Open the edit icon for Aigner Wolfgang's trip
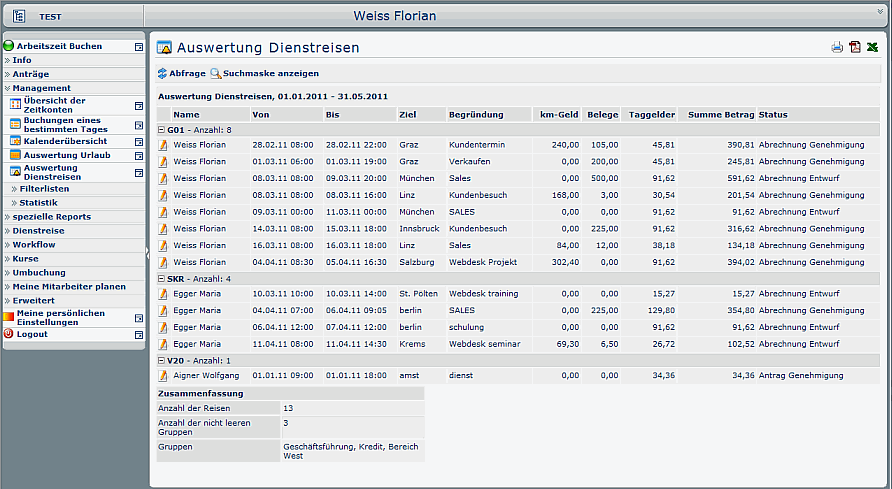The width and height of the screenshot is (892, 489). (x=163, y=376)
